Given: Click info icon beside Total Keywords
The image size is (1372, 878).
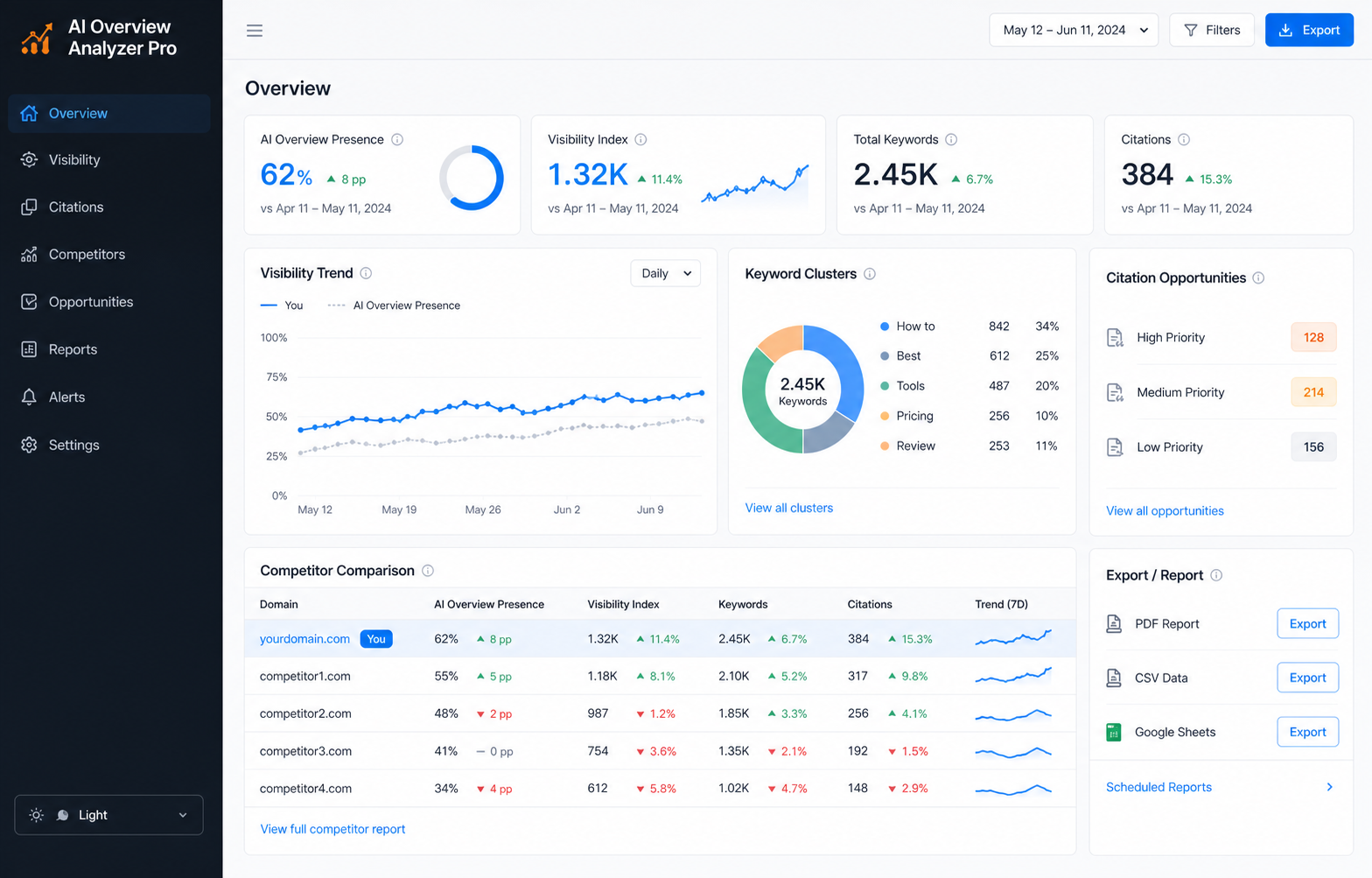Looking at the screenshot, I should [x=951, y=140].
